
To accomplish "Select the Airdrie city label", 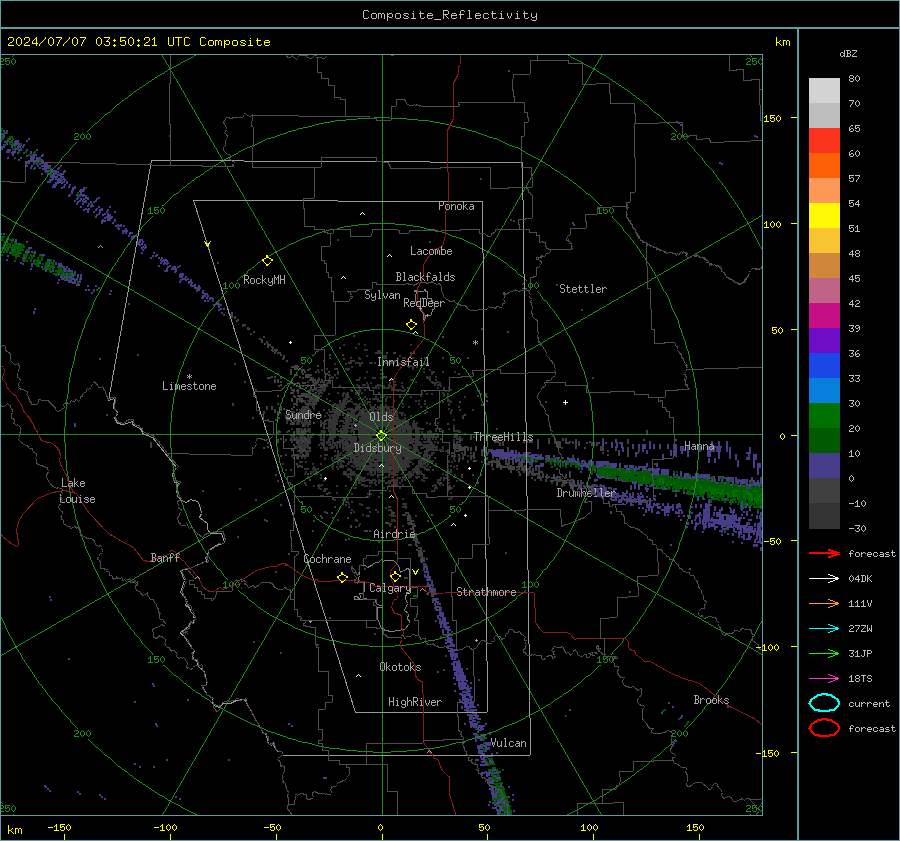I will pyautogui.click(x=394, y=534).
